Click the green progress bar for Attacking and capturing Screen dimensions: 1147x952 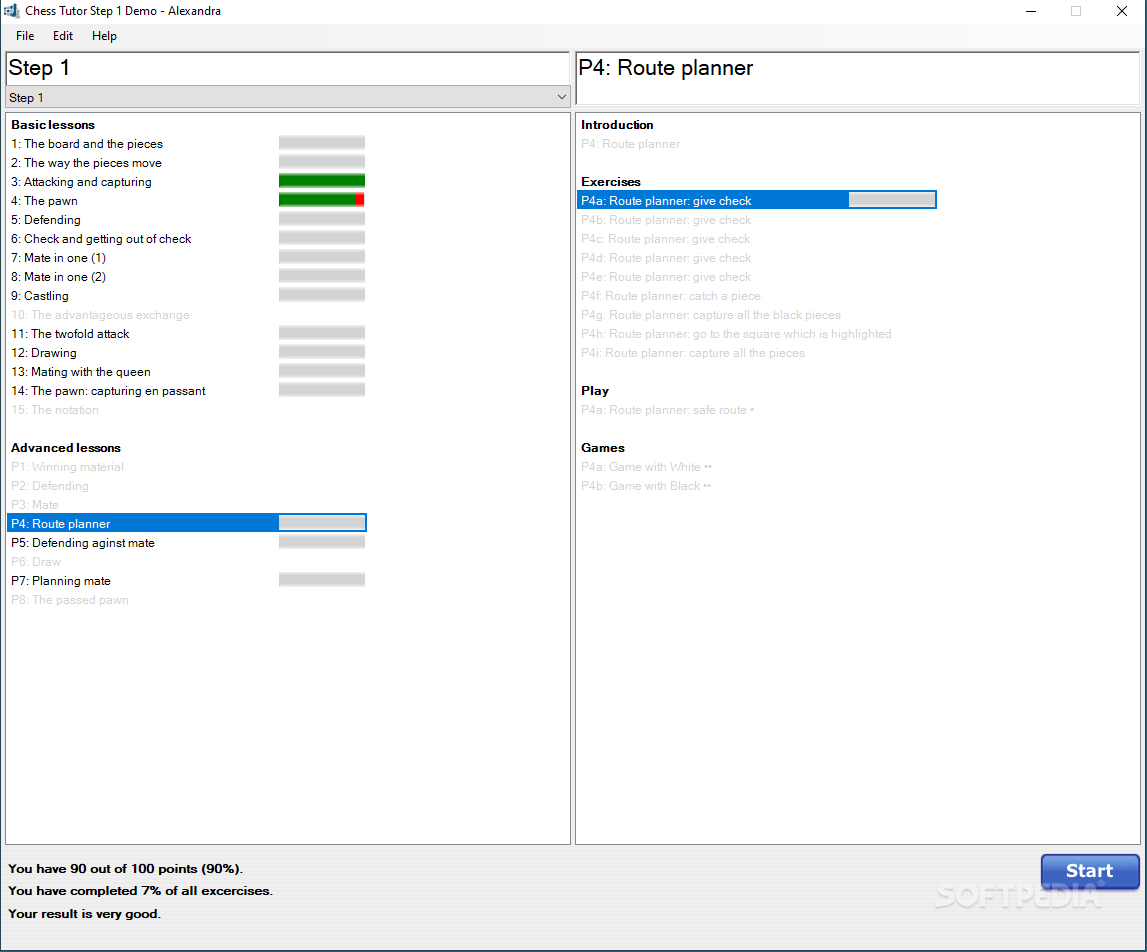tap(322, 181)
